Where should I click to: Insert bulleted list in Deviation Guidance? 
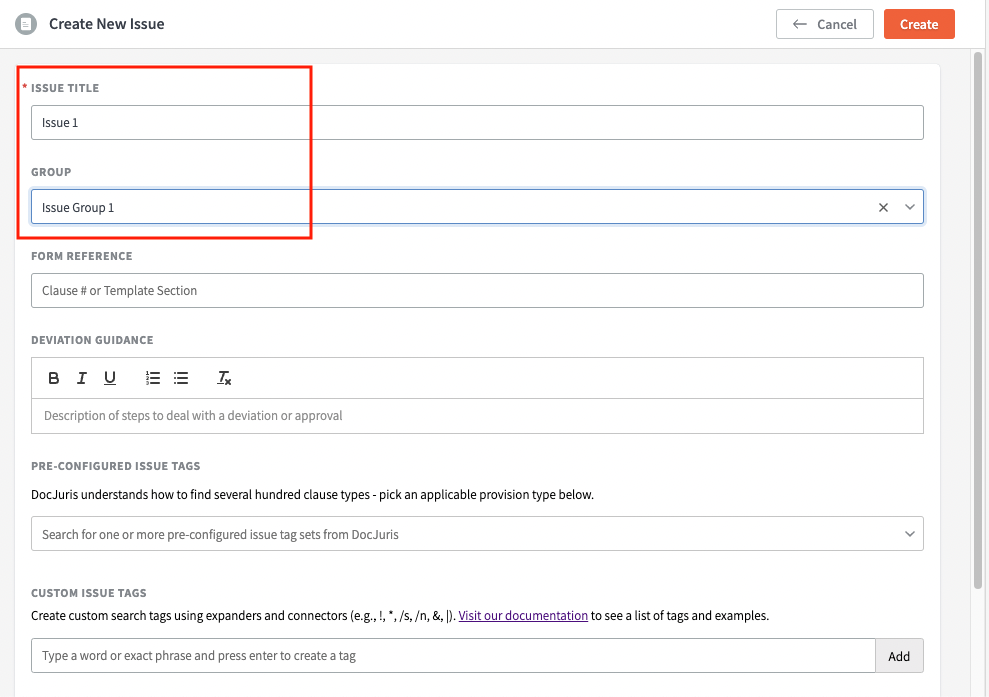181,378
